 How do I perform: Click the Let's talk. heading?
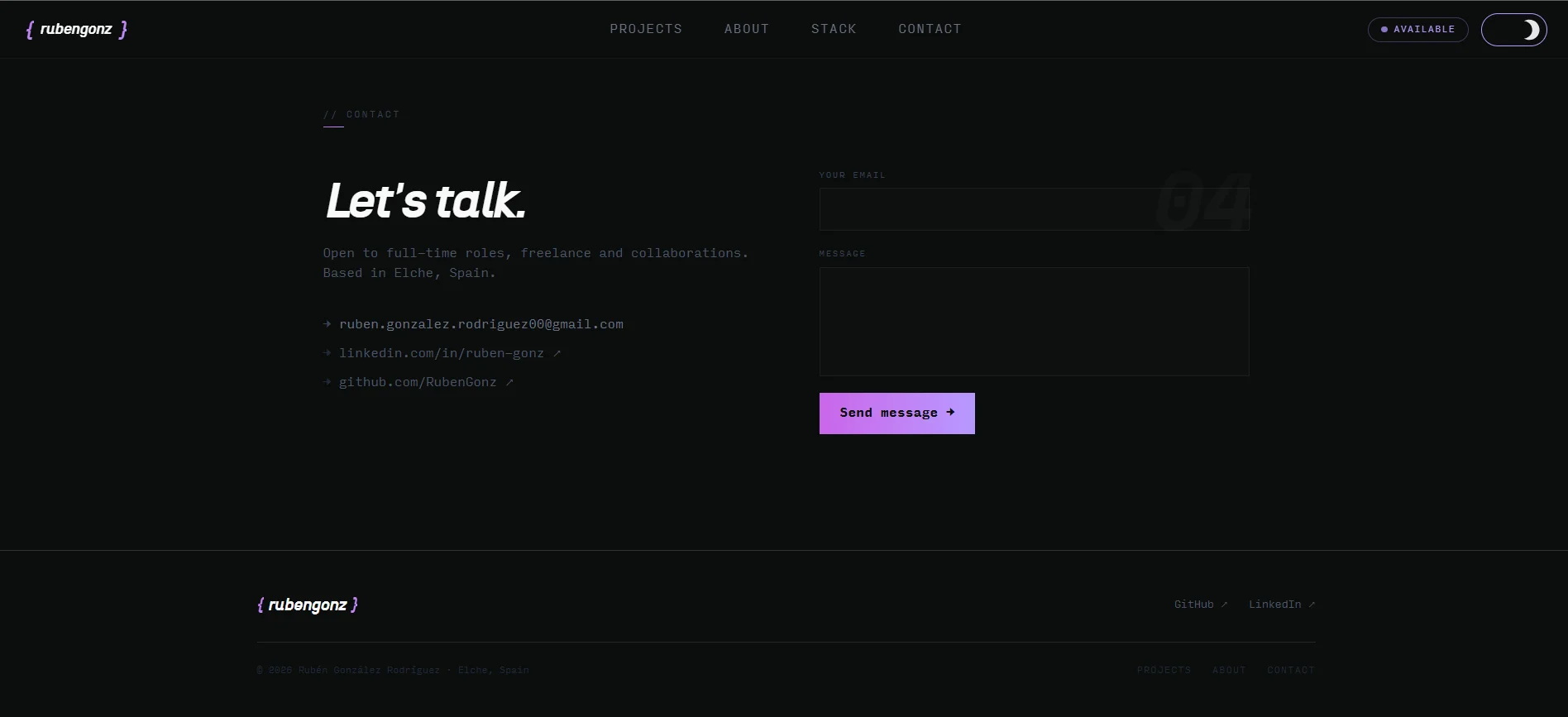point(426,201)
